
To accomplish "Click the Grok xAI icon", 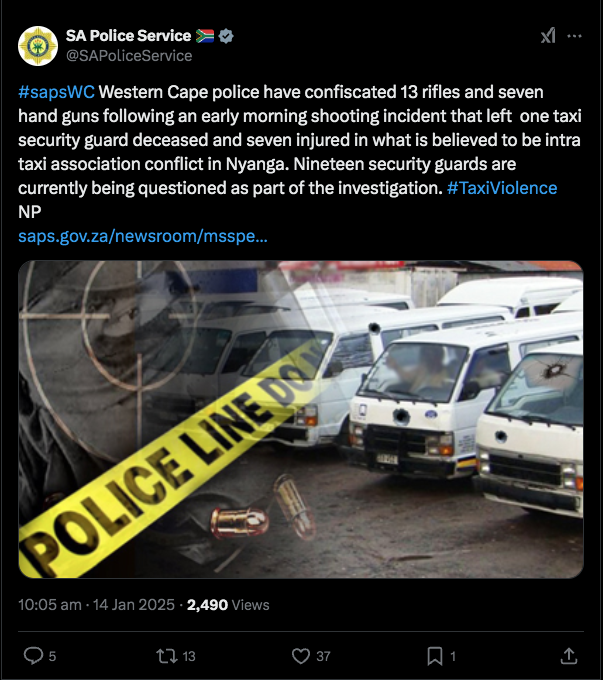I will (x=548, y=36).
